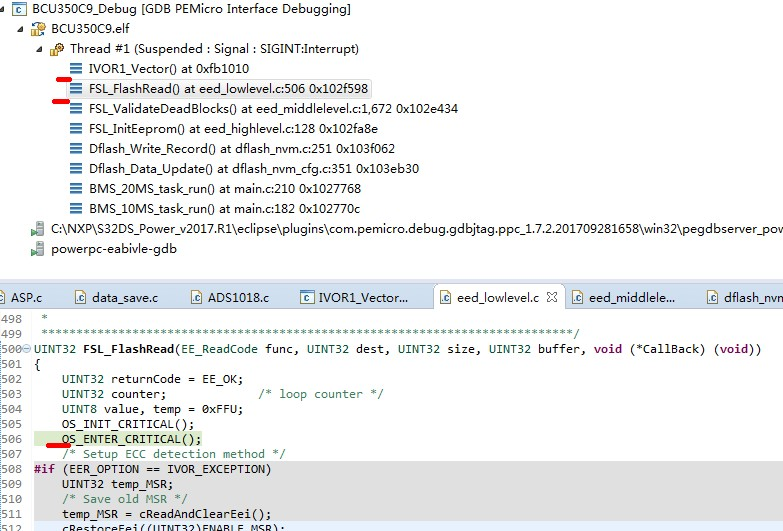Screen dimensions: 783x531
Task: Collapse the Thread #1 tree node
Action: 39,49
